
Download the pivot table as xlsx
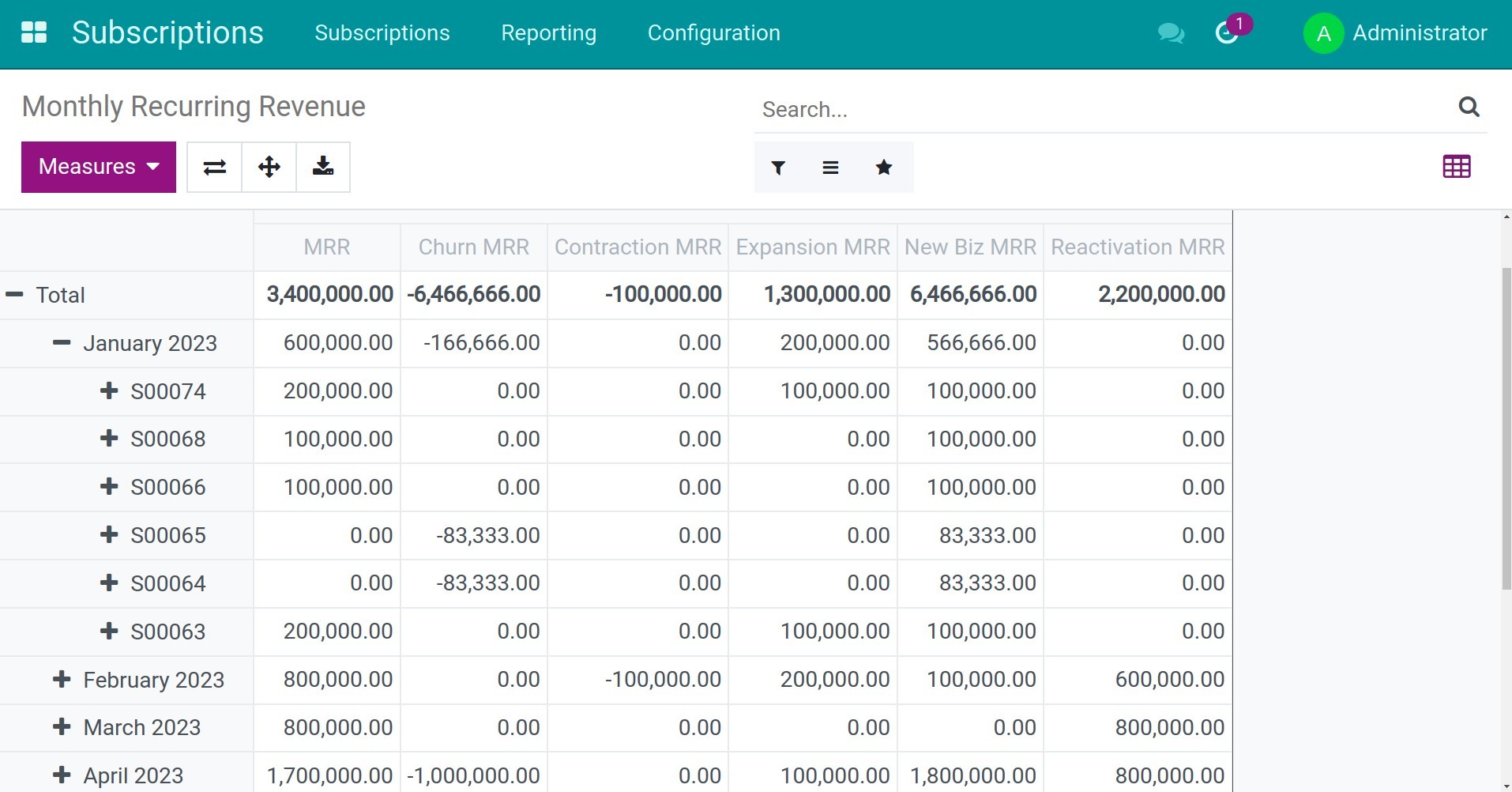[x=323, y=167]
